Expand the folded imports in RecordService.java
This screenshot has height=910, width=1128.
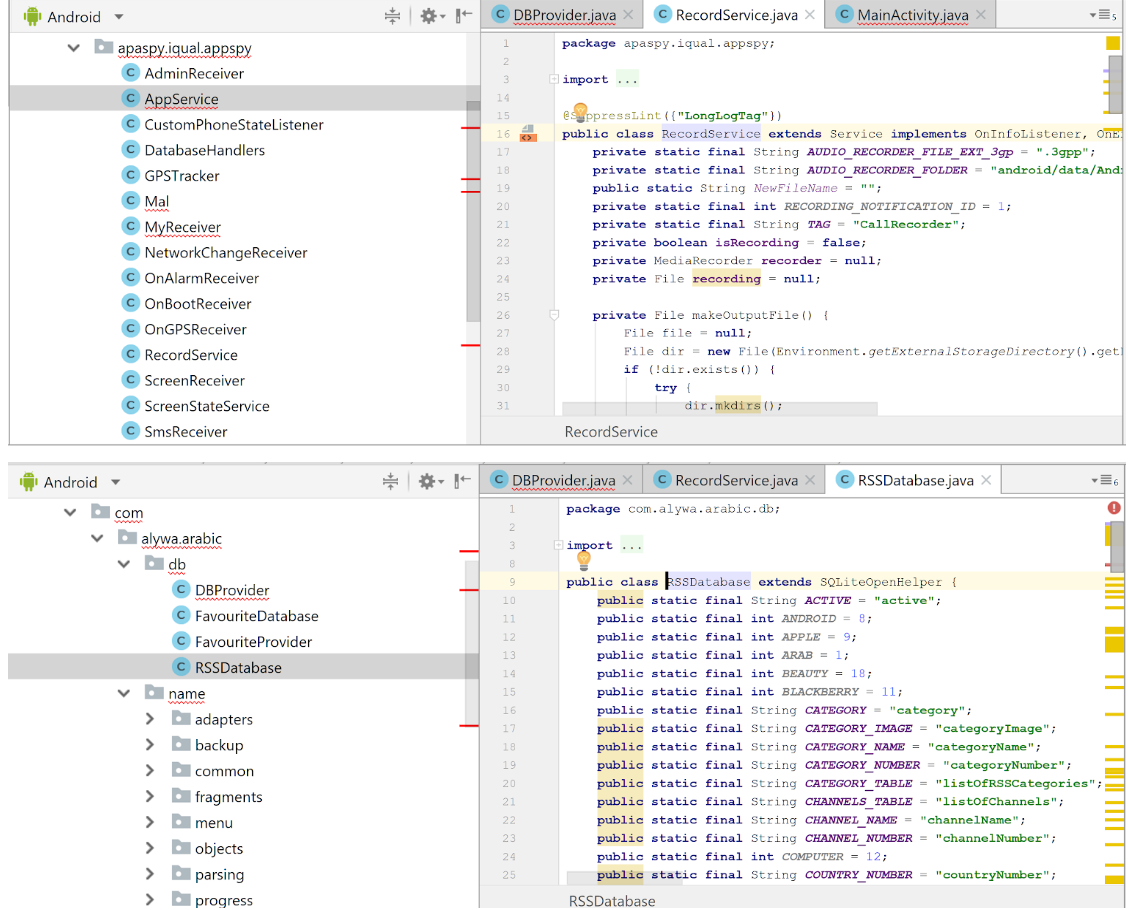[x=554, y=79]
